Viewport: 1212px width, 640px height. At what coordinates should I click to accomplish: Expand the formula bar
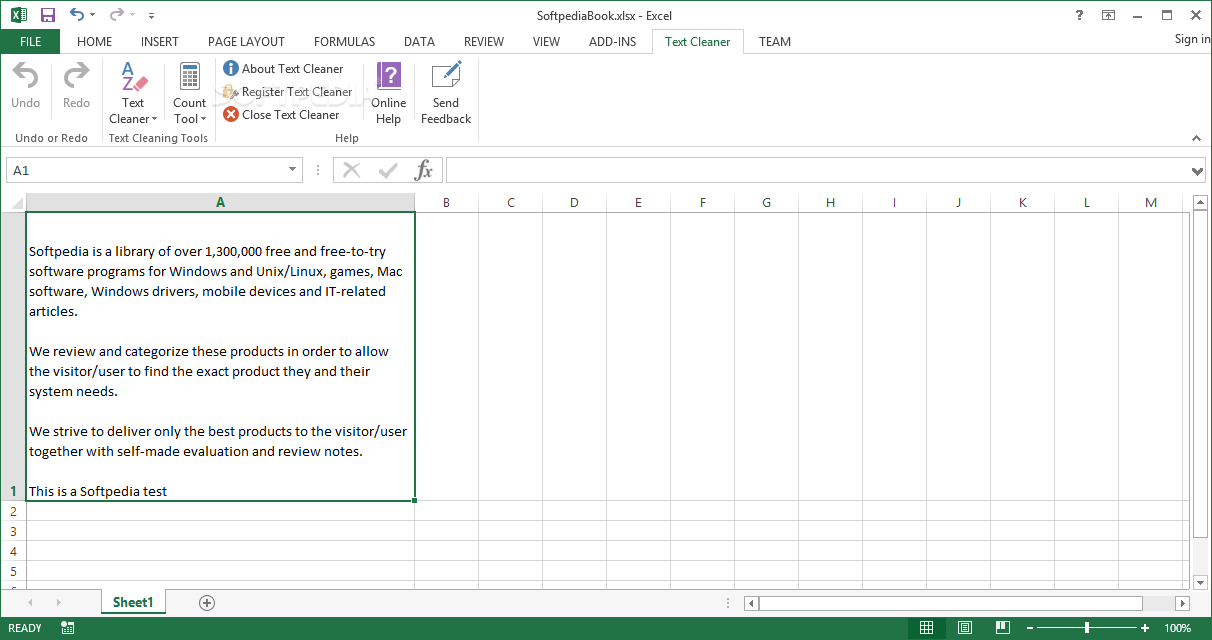[x=1198, y=171]
